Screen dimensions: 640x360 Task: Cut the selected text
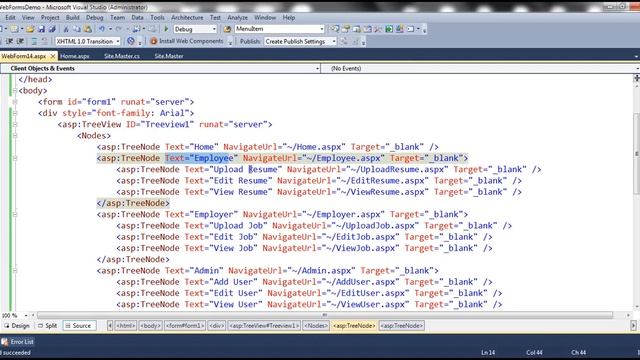(66, 29)
